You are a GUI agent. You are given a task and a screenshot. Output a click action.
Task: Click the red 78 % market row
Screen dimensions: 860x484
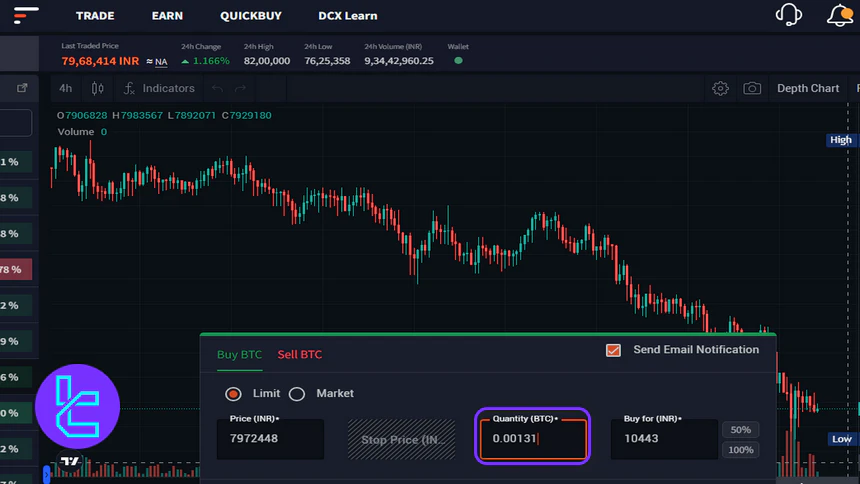coord(16,269)
